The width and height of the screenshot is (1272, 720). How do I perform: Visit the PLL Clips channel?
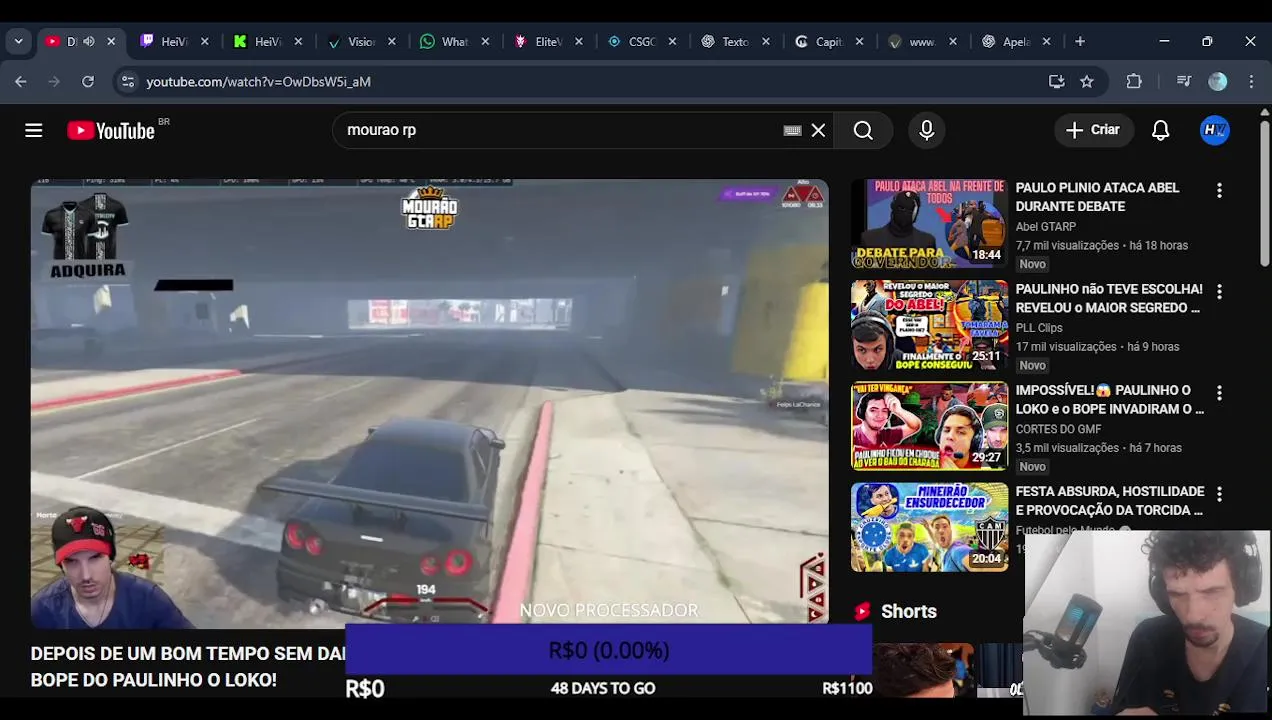pyautogui.click(x=1039, y=328)
